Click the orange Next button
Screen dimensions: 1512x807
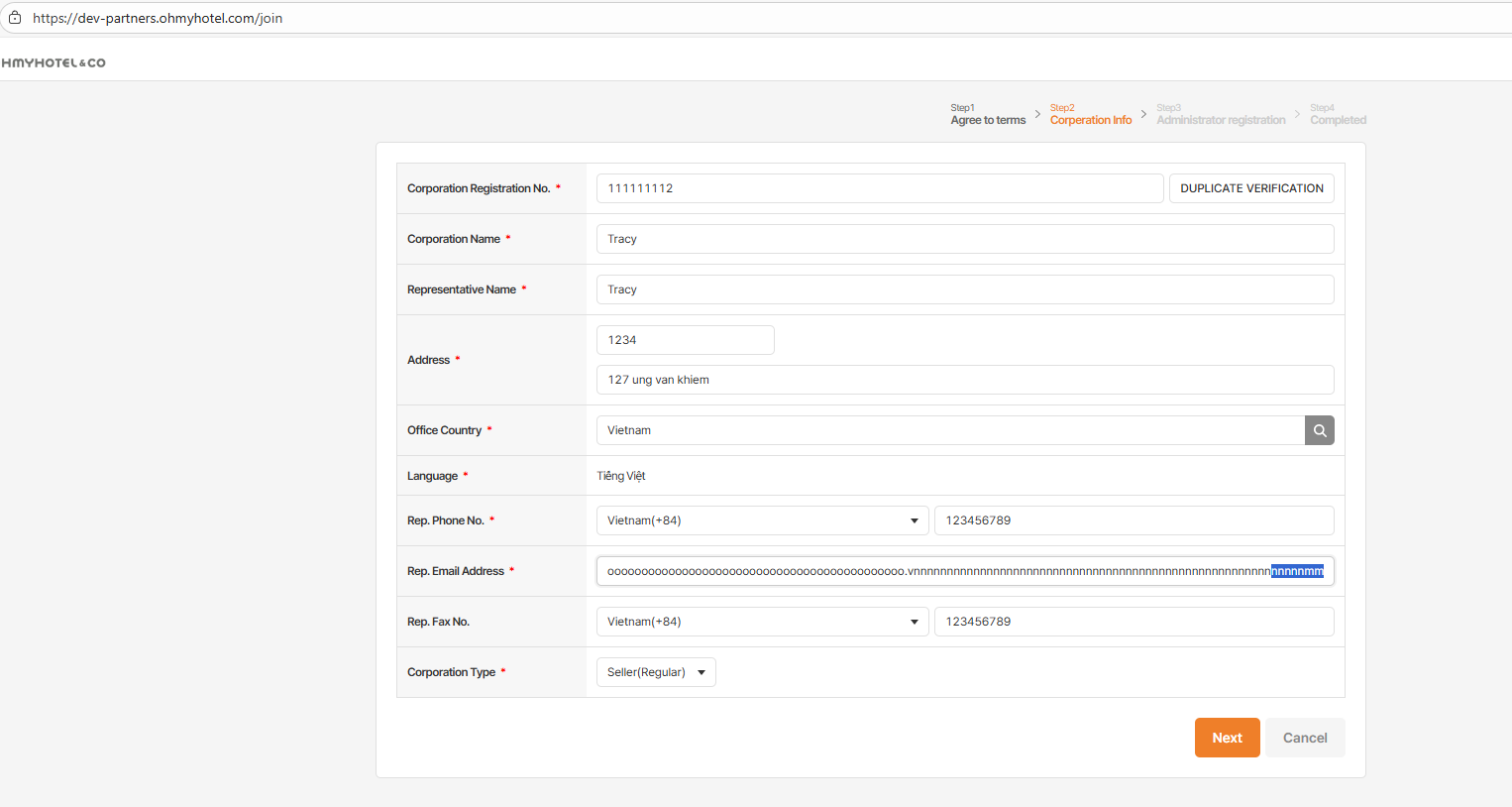click(x=1227, y=738)
